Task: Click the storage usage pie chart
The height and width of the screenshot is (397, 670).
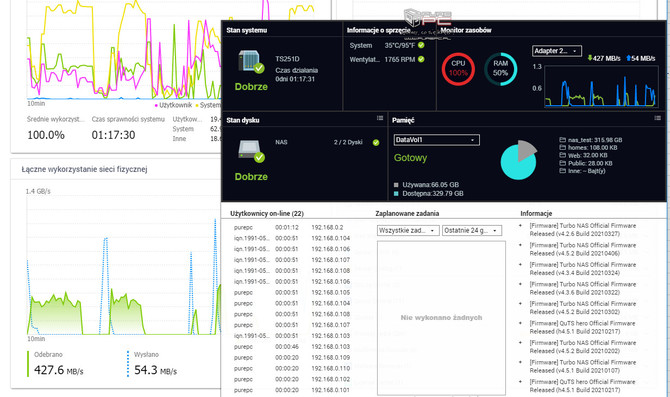Action: [x=518, y=160]
